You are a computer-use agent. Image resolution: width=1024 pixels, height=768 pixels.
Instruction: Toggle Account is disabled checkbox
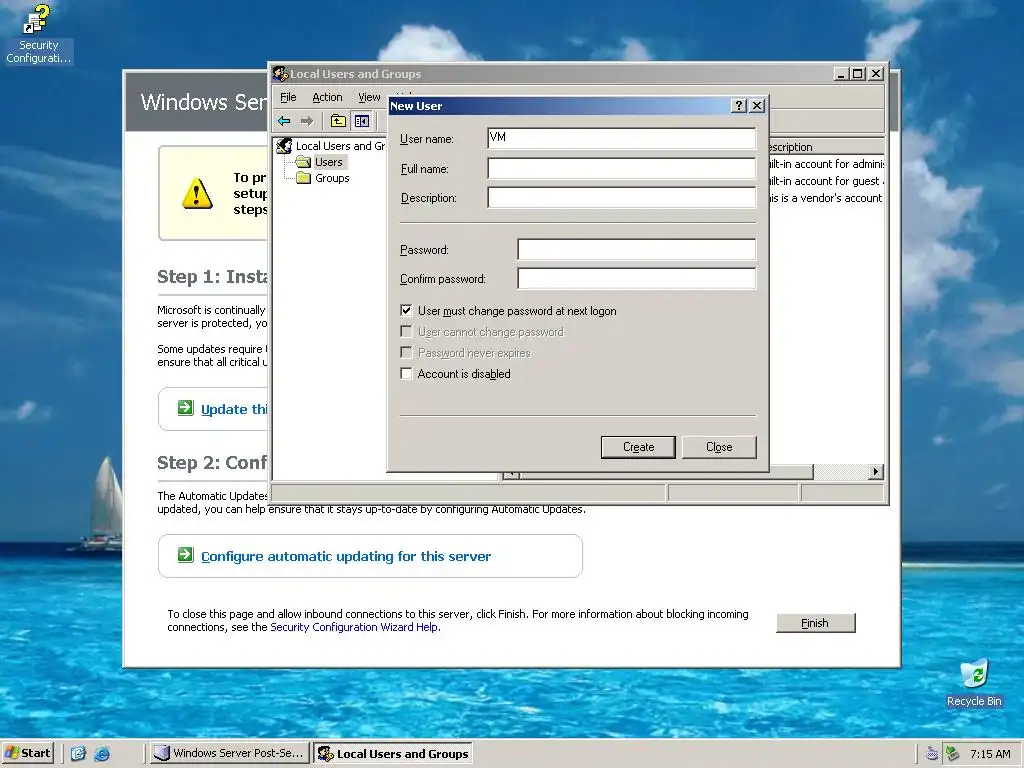(406, 374)
